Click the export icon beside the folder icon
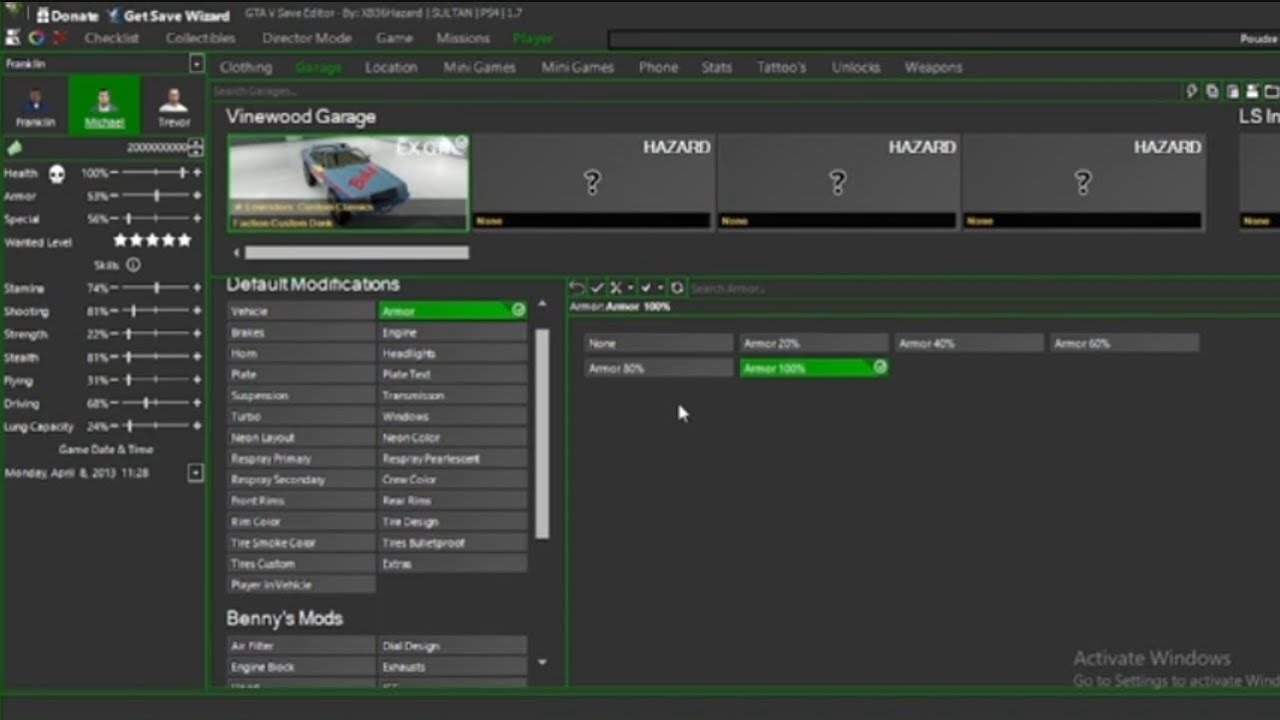This screenshot has height=720, width=1280. pyautogui.click(x=1252, y=91)
